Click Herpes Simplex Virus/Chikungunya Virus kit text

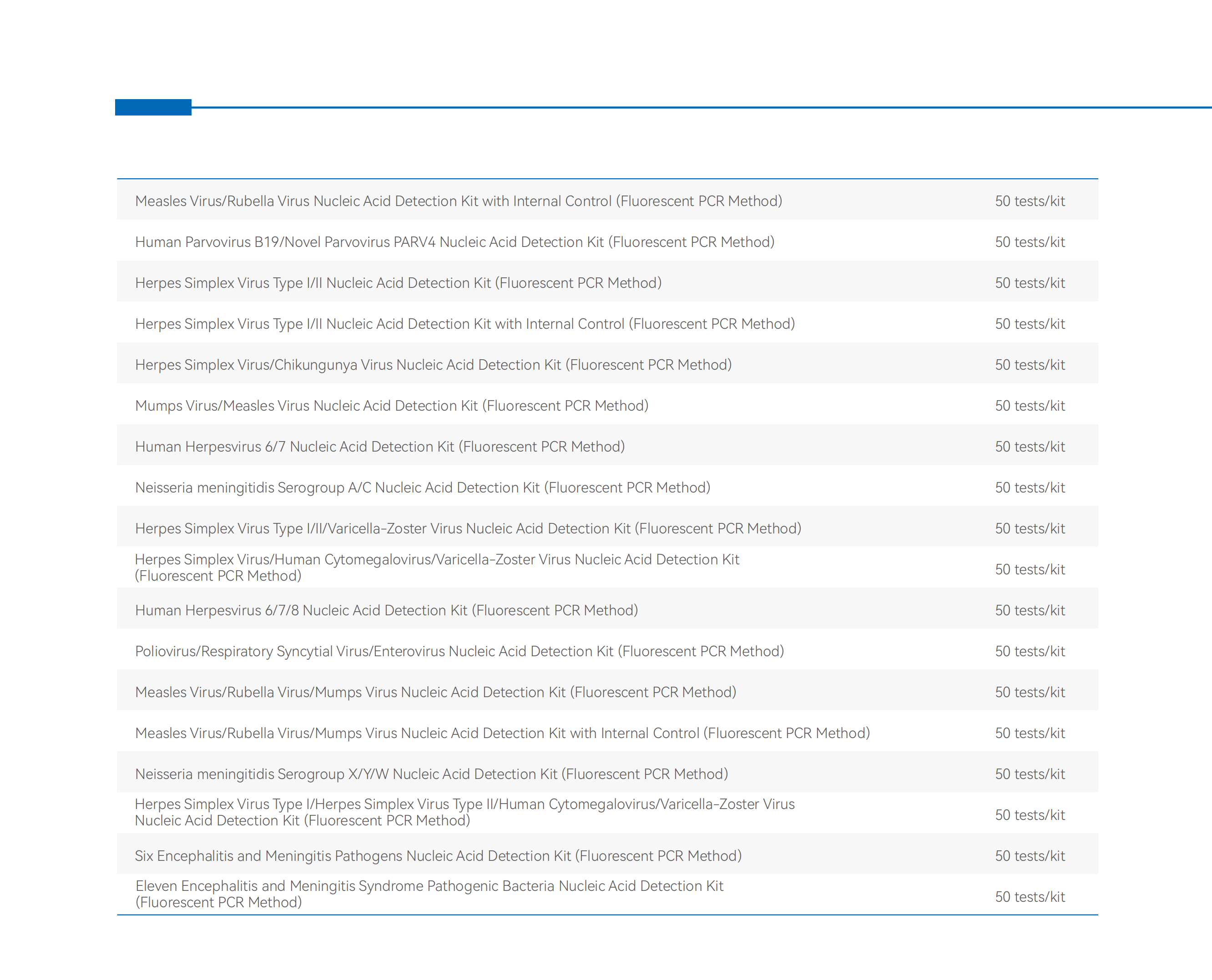tap(433, 365)
